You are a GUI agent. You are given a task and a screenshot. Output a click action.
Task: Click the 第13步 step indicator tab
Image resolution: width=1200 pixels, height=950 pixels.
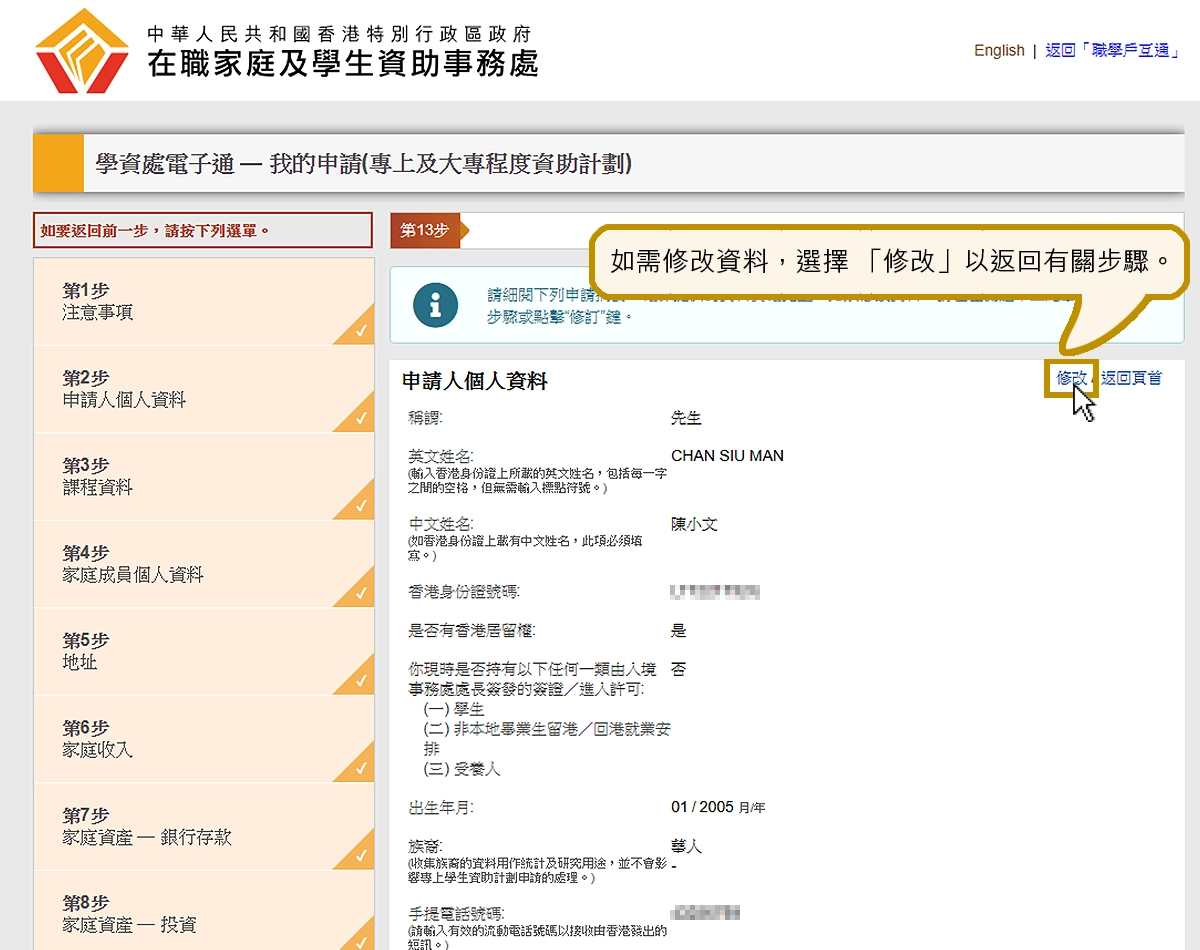(x=425, y=231)
